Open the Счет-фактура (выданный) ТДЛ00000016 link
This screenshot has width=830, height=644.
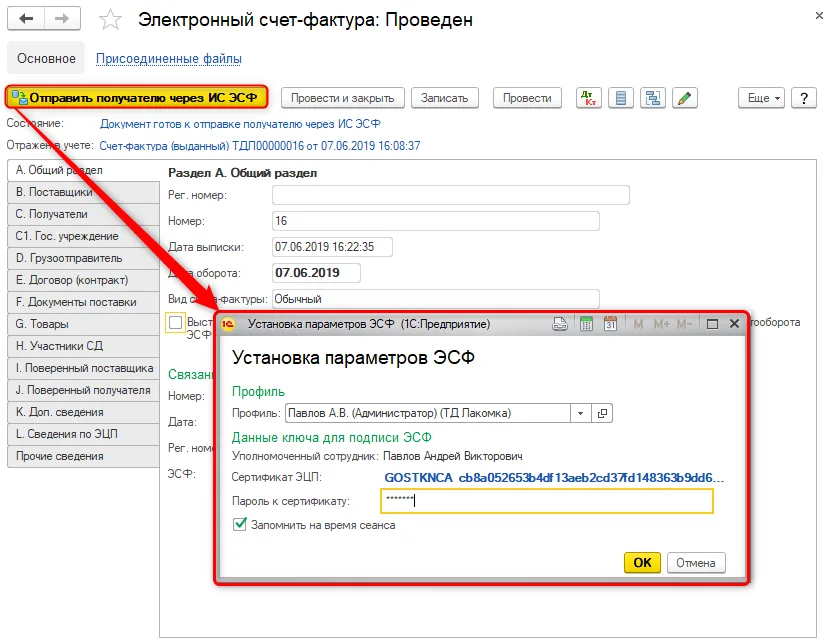click(260, 146)
